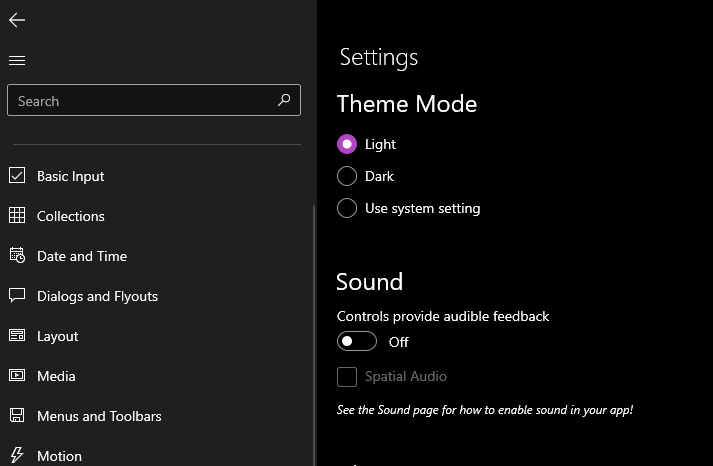Toggle the hamburger navigation menu

point(17,60)
